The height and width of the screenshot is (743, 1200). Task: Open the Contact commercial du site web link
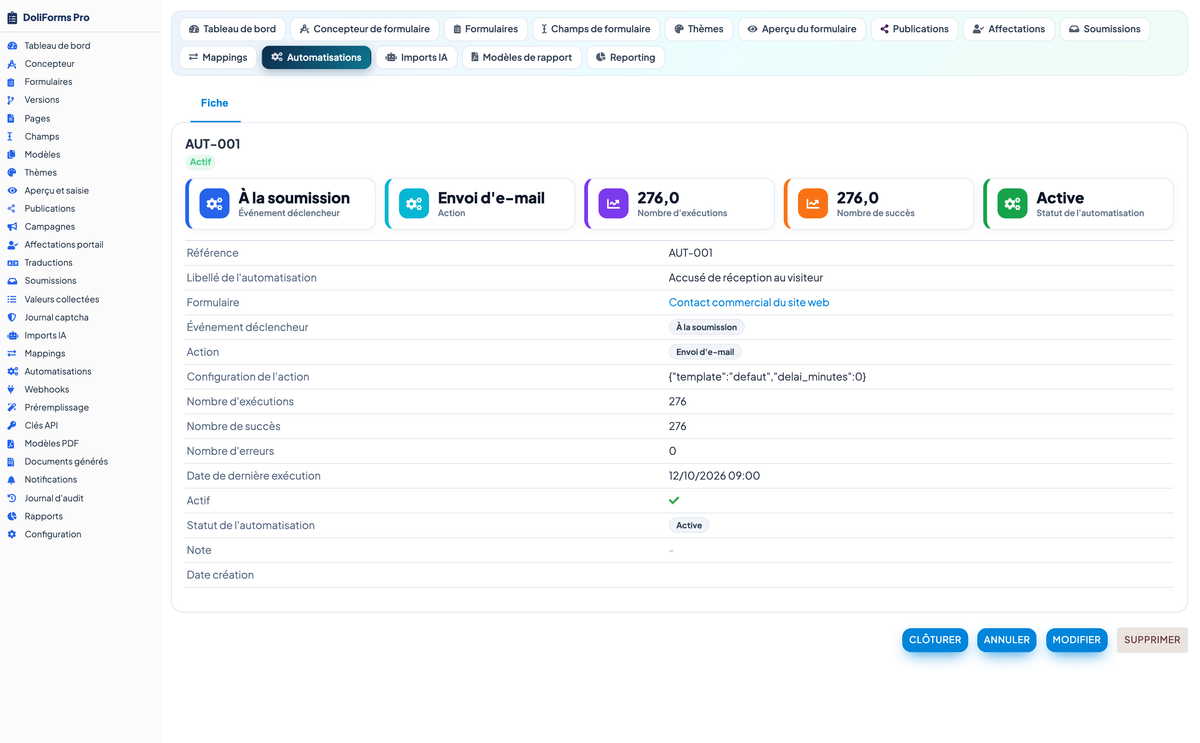click(x=749, y=302)
